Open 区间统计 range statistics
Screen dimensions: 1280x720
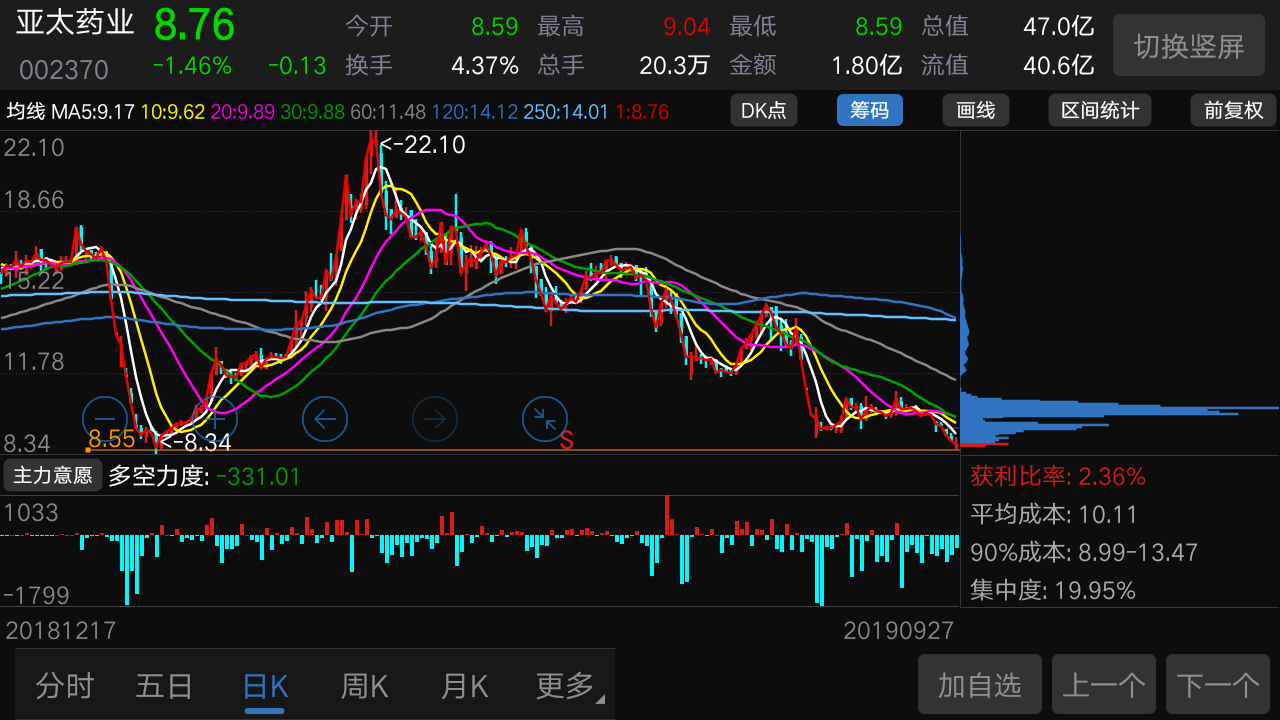[x=1100, y=110]
